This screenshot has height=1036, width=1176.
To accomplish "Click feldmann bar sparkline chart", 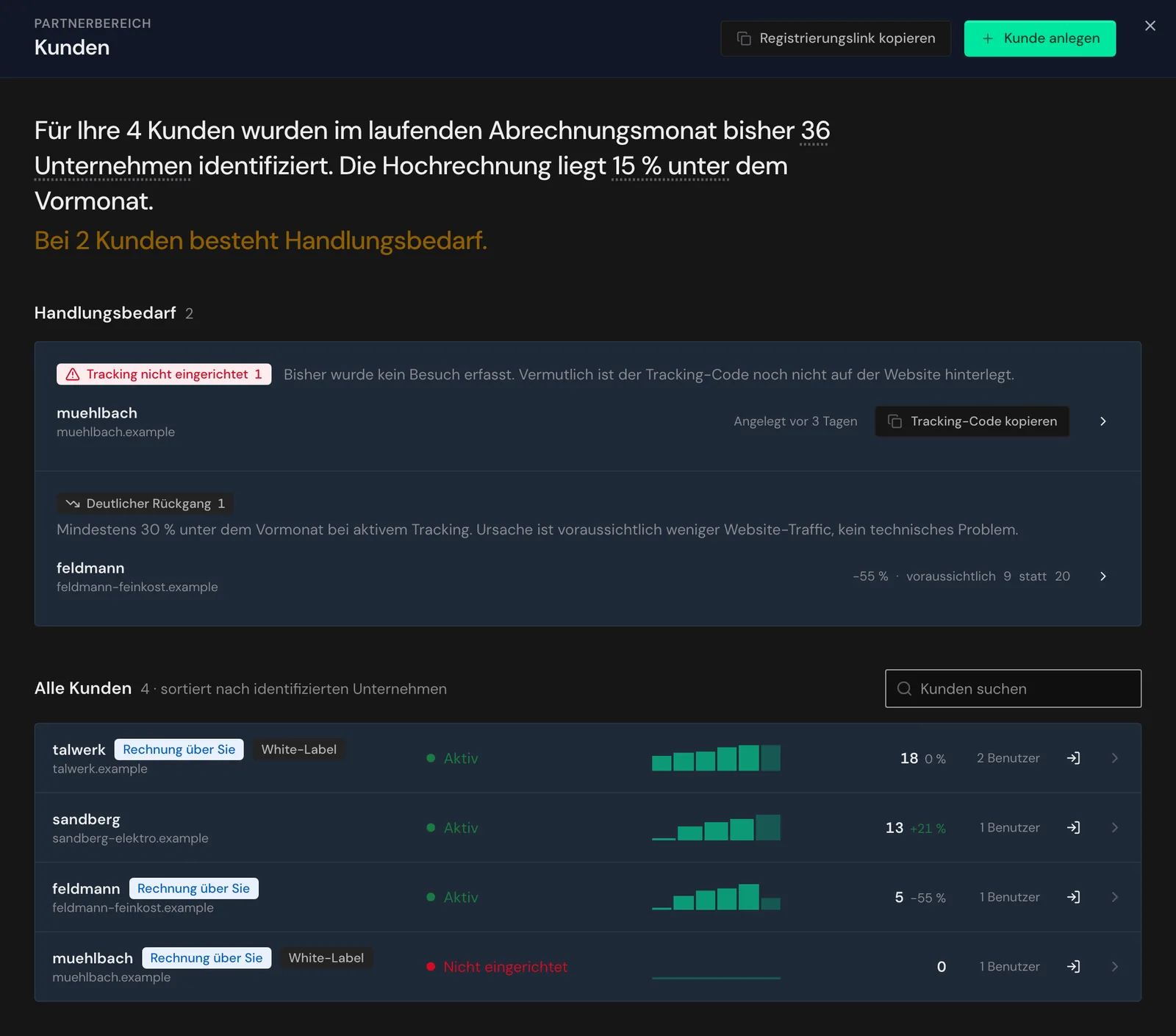I will pyautogui.click(x=716, y=897).
